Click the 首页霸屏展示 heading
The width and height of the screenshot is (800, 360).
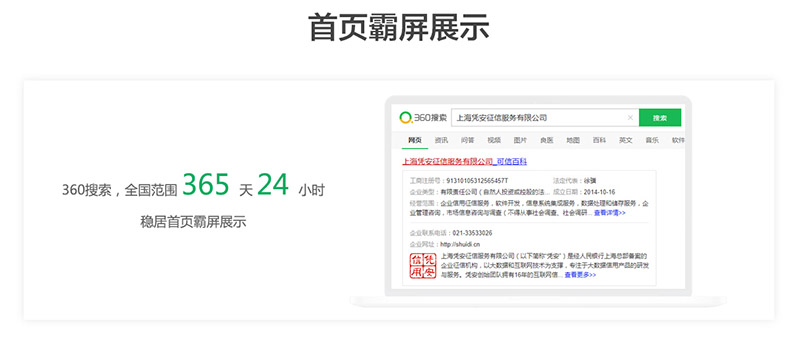coord(399,28)
